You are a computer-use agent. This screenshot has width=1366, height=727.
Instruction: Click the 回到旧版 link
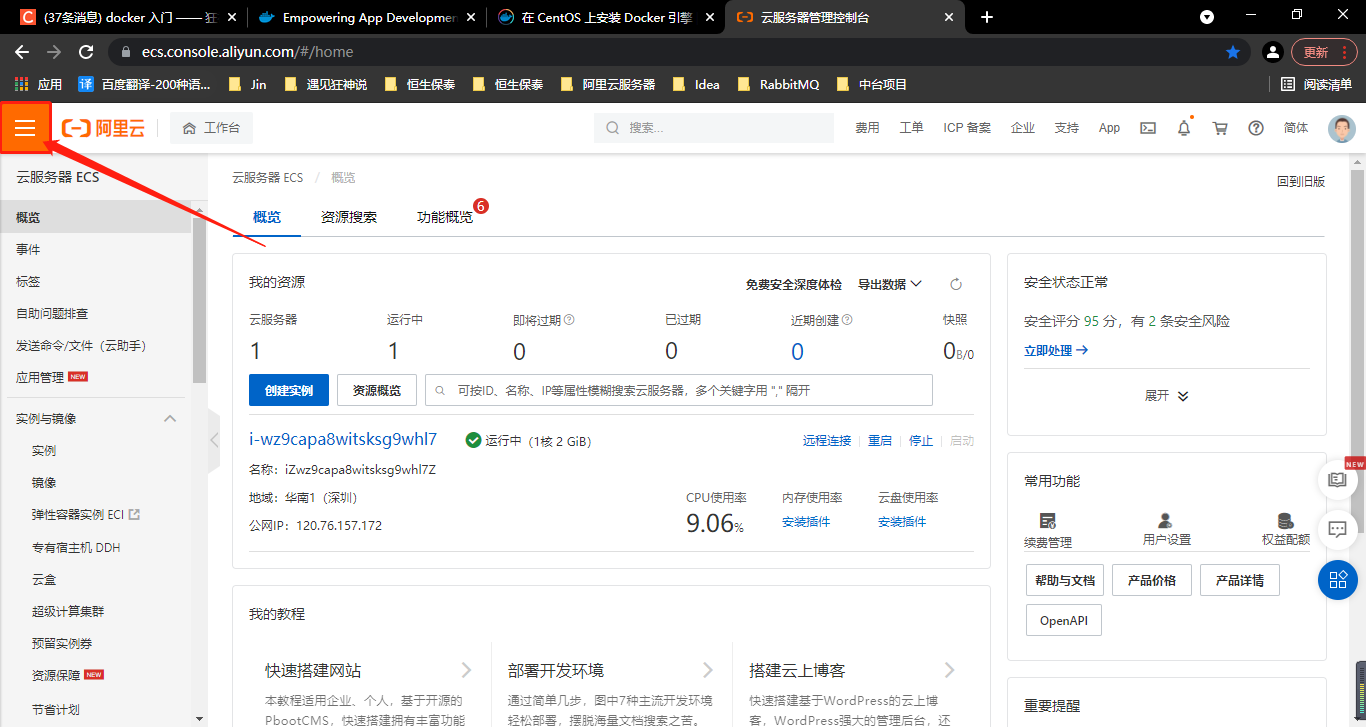(1301, 181)
